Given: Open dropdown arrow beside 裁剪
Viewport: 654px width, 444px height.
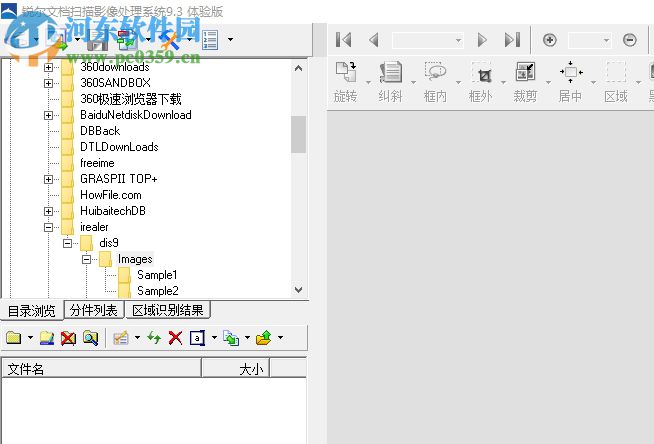Looking at the screenshot, I should coord(548,83).
